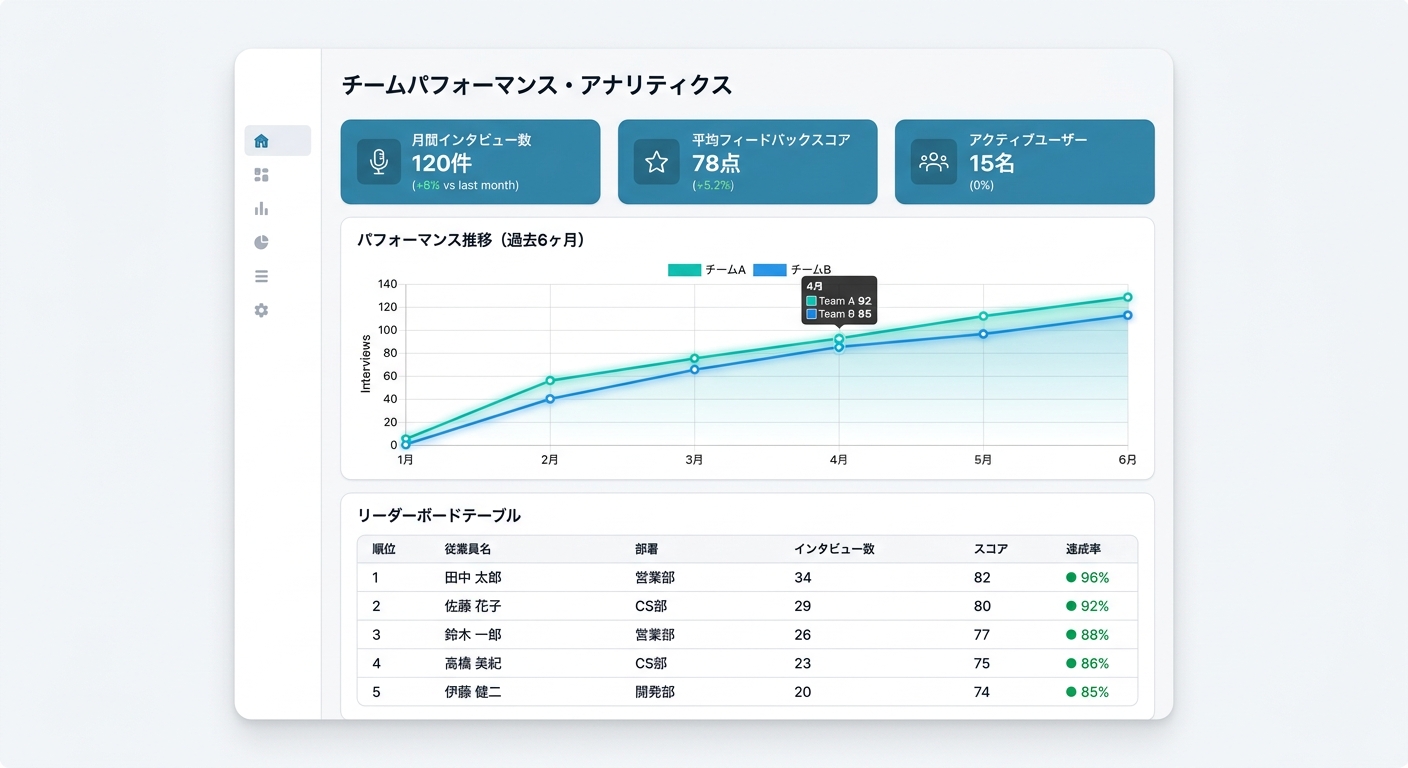Click the 月間インタビュー数 summary card

click(470, 161)
